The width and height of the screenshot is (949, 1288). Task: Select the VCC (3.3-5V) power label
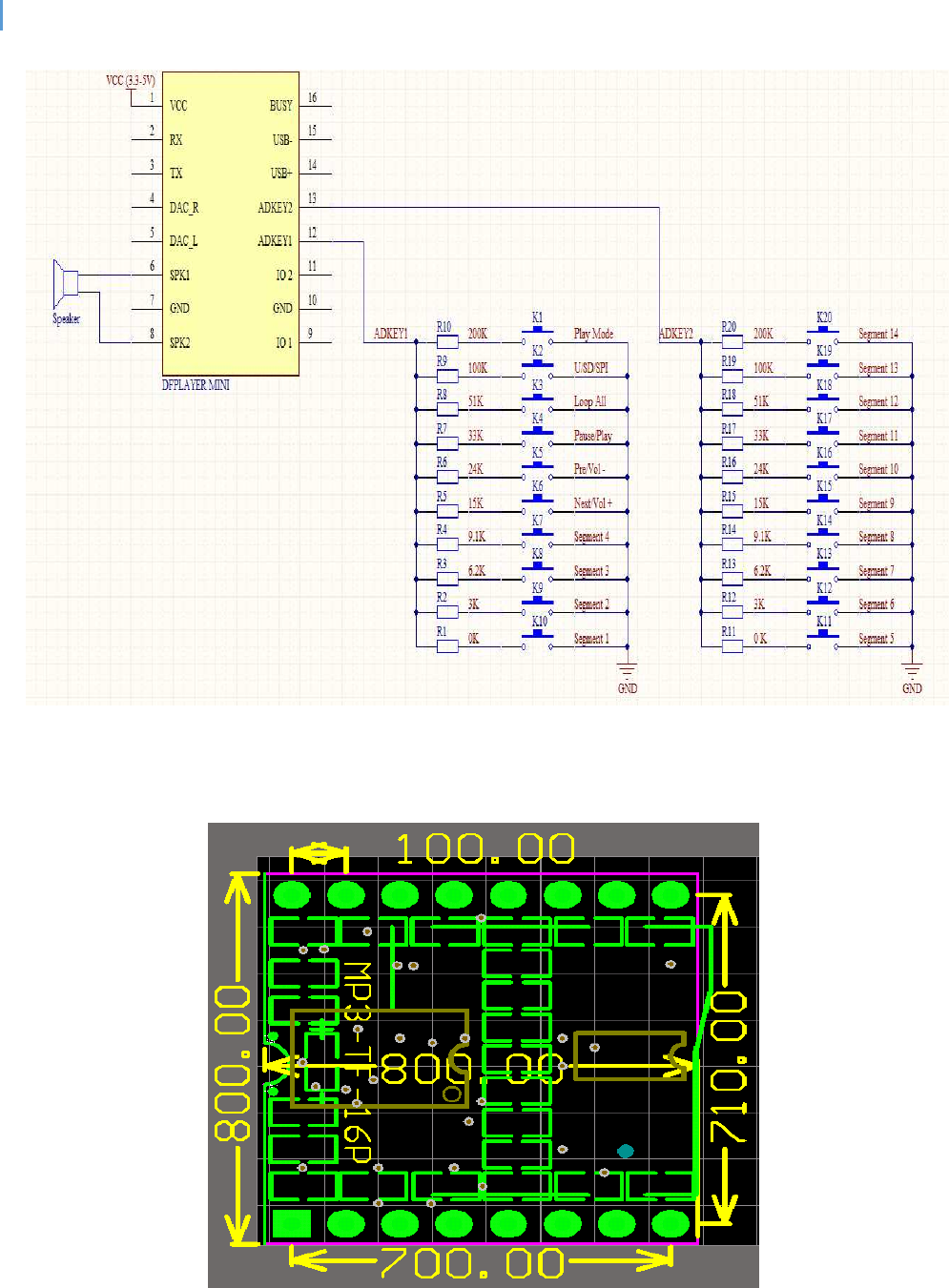(131, 80)
